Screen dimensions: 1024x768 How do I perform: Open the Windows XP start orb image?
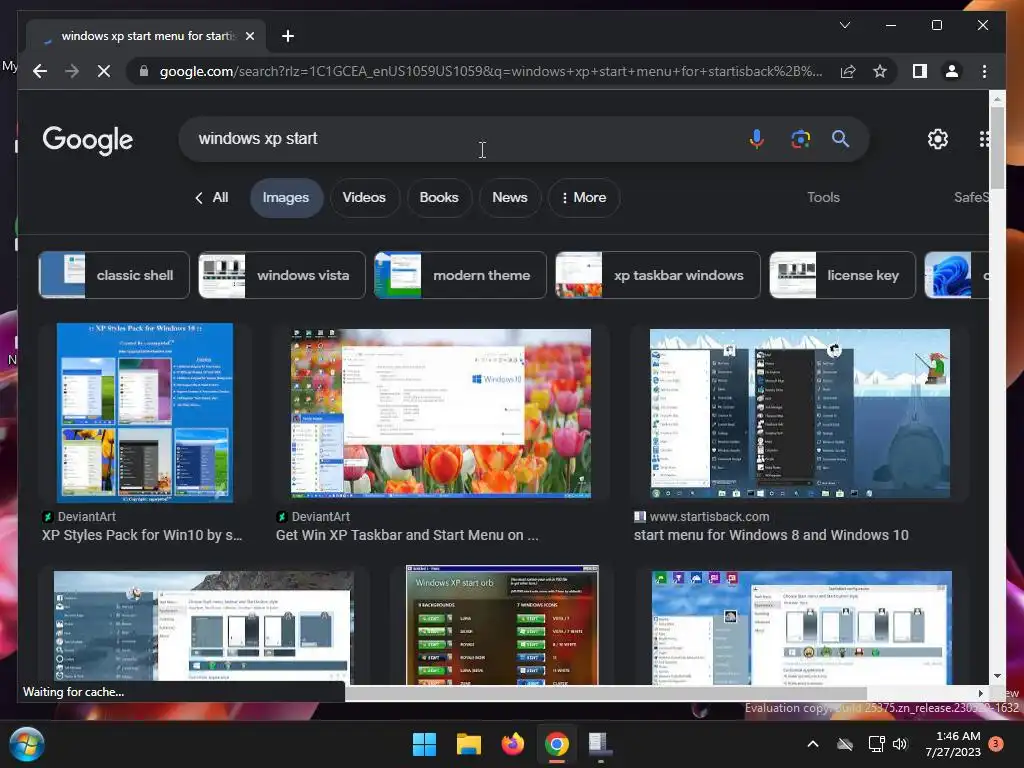coord(502,625)
